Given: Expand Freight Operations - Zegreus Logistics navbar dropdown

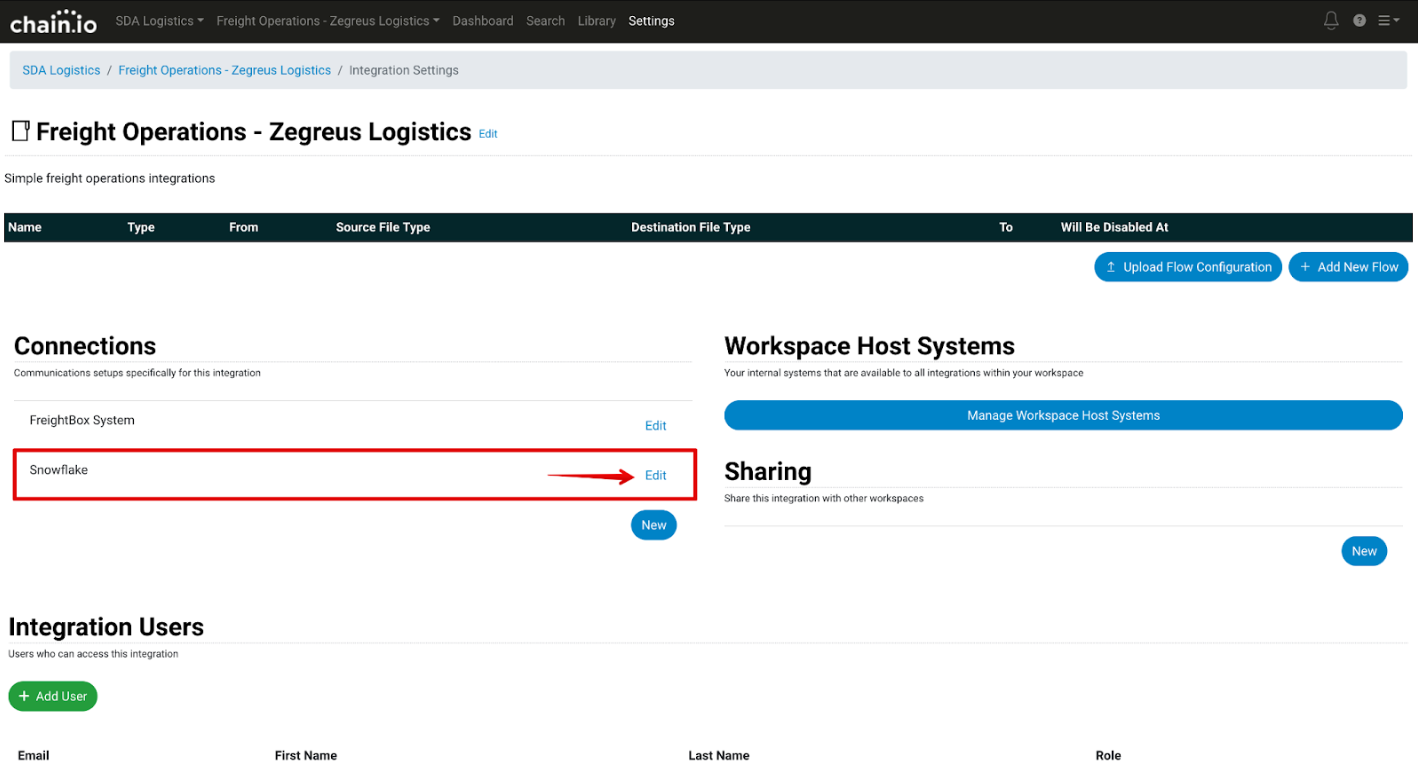Looking at the screenshot, I should point(328,21).
